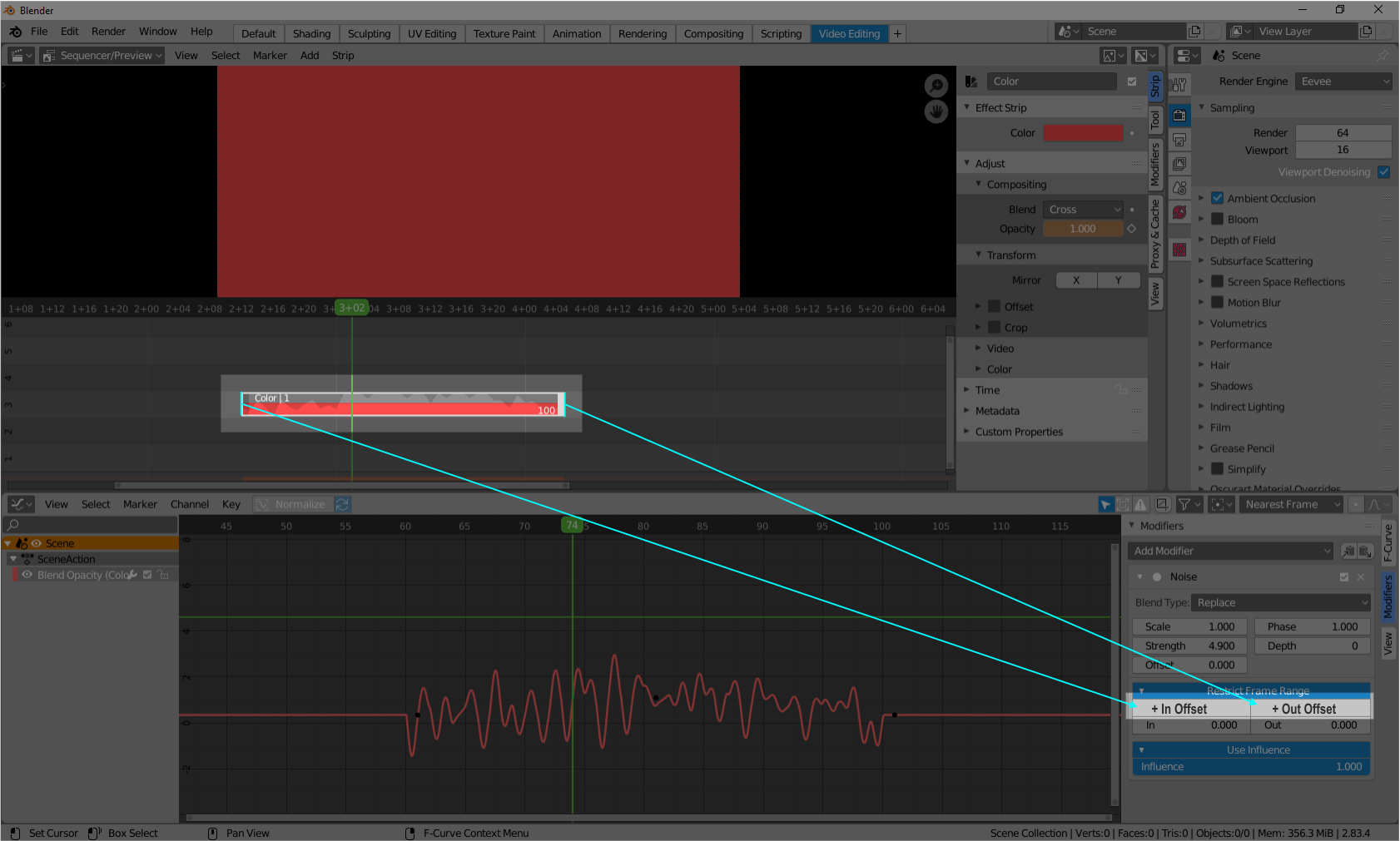
Task: Hide Blend Opacity channel eye icon
Action: [x=27, y=575]
